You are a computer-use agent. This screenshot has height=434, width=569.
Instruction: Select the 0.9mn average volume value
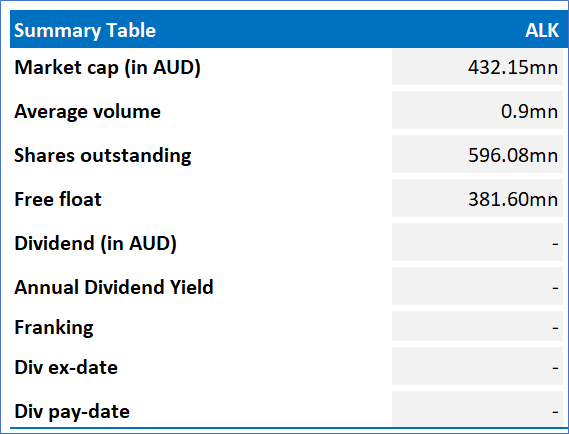click(529, 111)
